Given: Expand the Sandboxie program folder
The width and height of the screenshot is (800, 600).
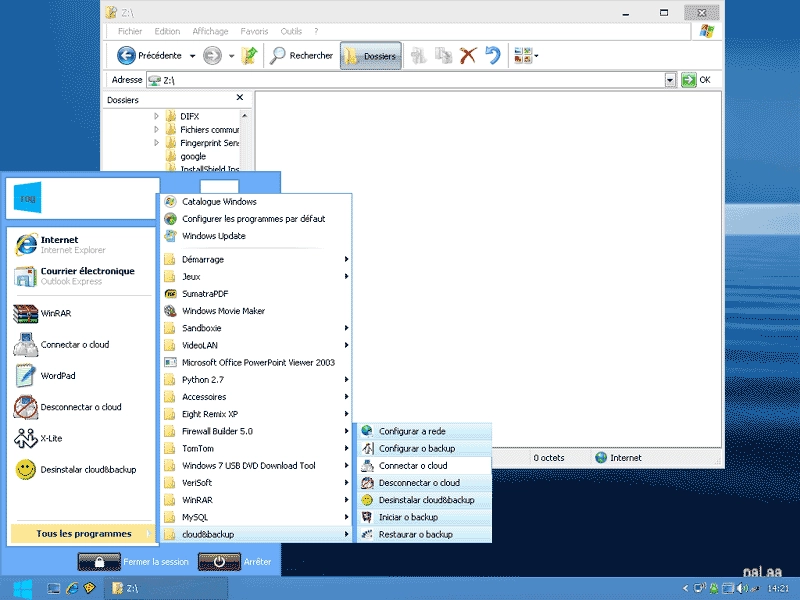Looking at the screenshot, I should click(x=256, y=328).
